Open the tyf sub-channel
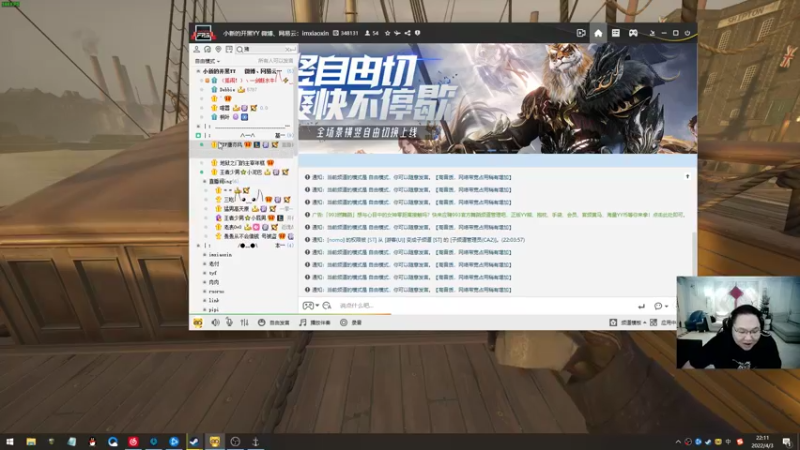 213,273
